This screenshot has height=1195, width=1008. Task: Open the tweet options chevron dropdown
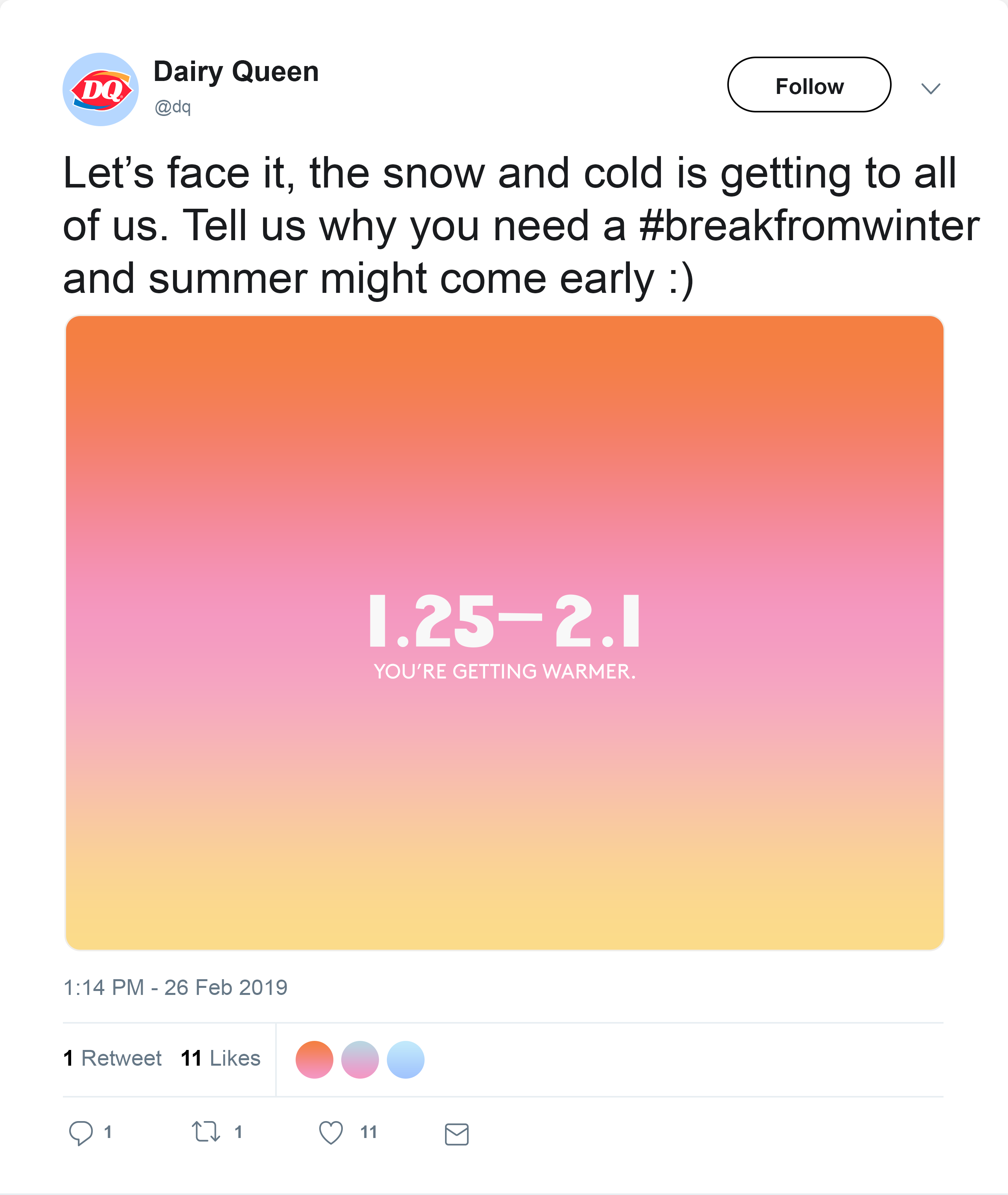pyautogui.click(x=931, y=88)
